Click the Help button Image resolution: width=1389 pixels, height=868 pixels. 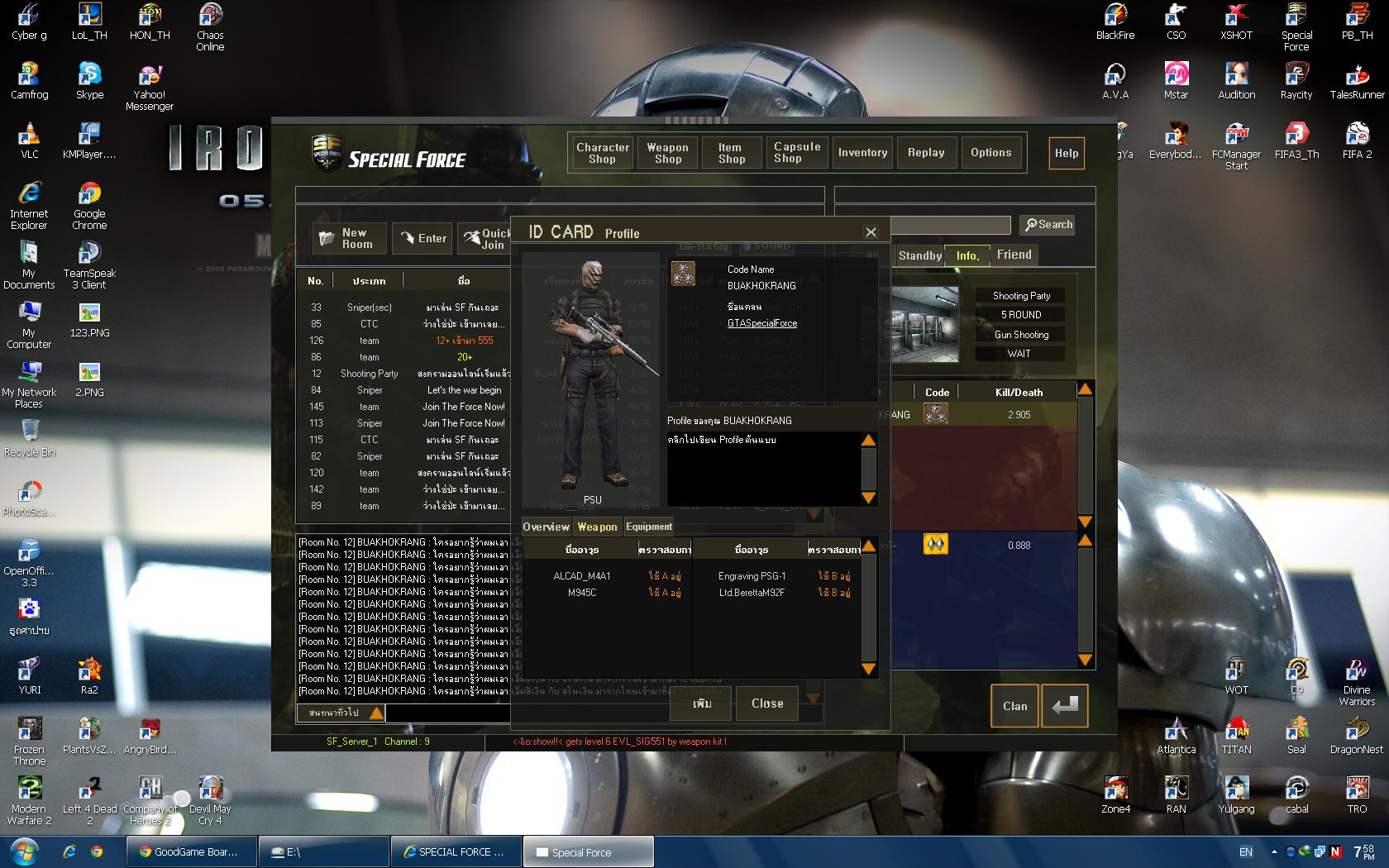(1067, 153)
